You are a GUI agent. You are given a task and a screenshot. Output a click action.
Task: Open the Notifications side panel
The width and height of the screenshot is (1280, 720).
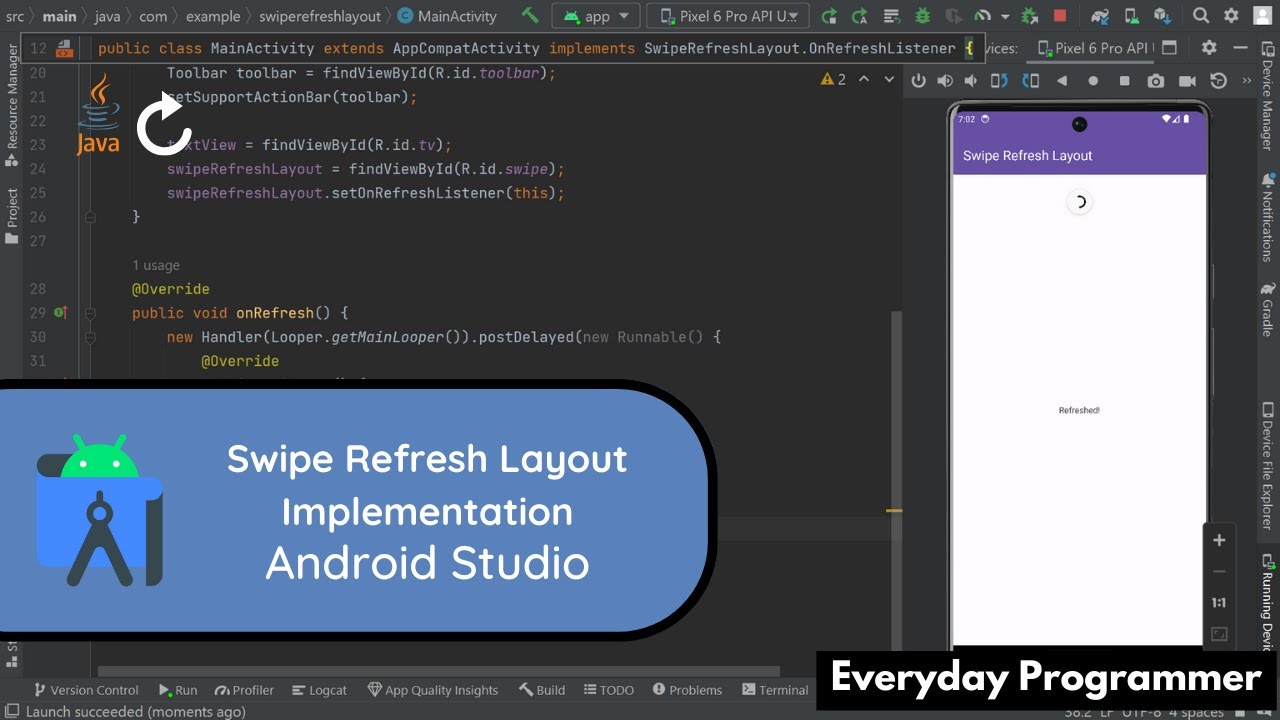click(1268, 217)
